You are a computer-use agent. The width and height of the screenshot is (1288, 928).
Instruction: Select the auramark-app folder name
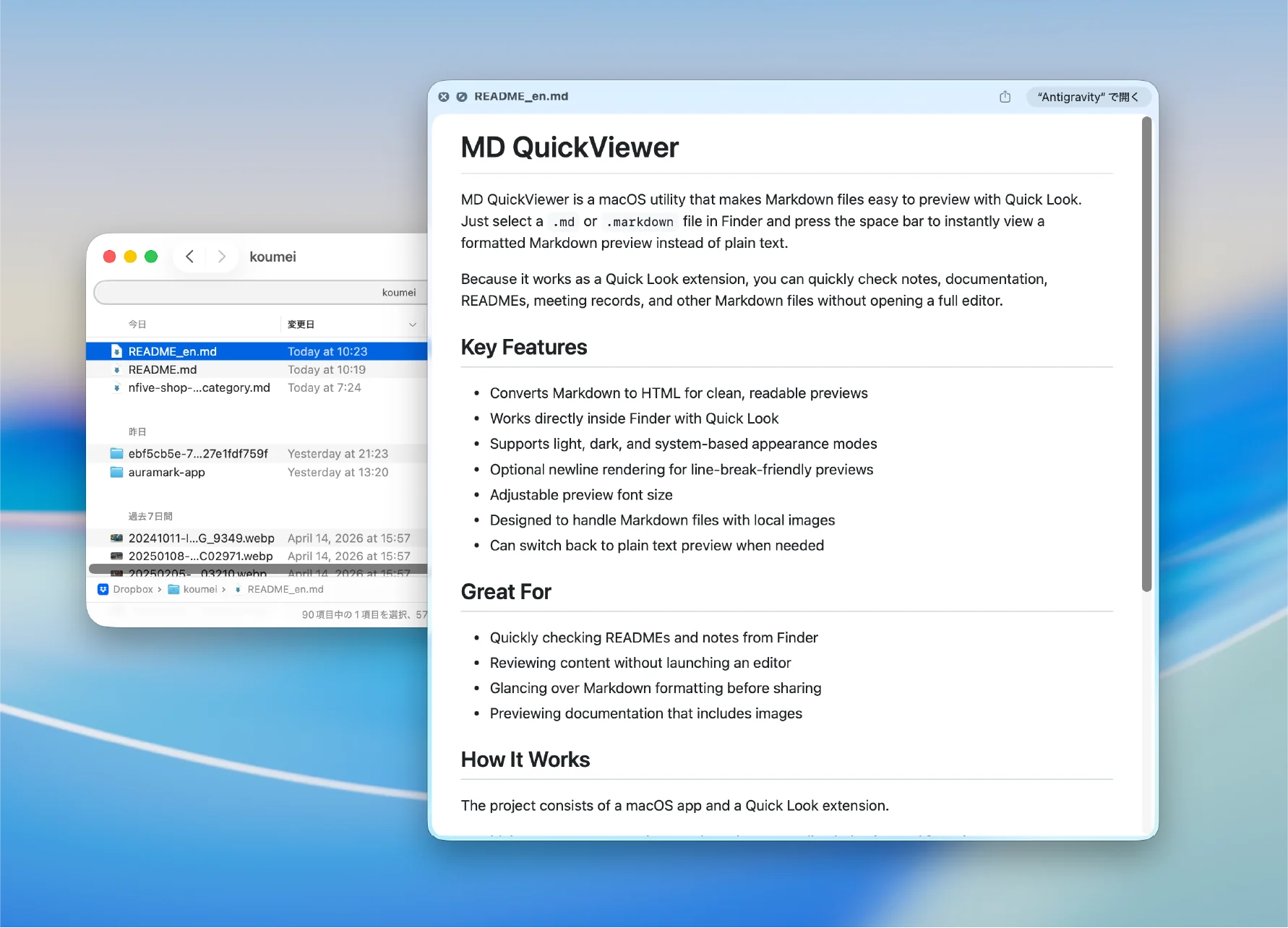pyautogui.click(x=166, y=472)
